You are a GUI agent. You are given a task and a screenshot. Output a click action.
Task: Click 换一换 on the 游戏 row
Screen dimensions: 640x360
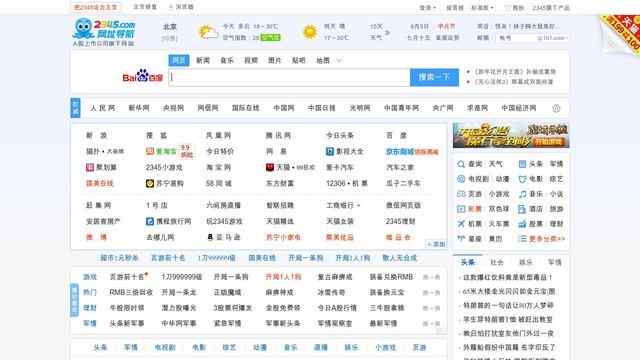point(431,277)
